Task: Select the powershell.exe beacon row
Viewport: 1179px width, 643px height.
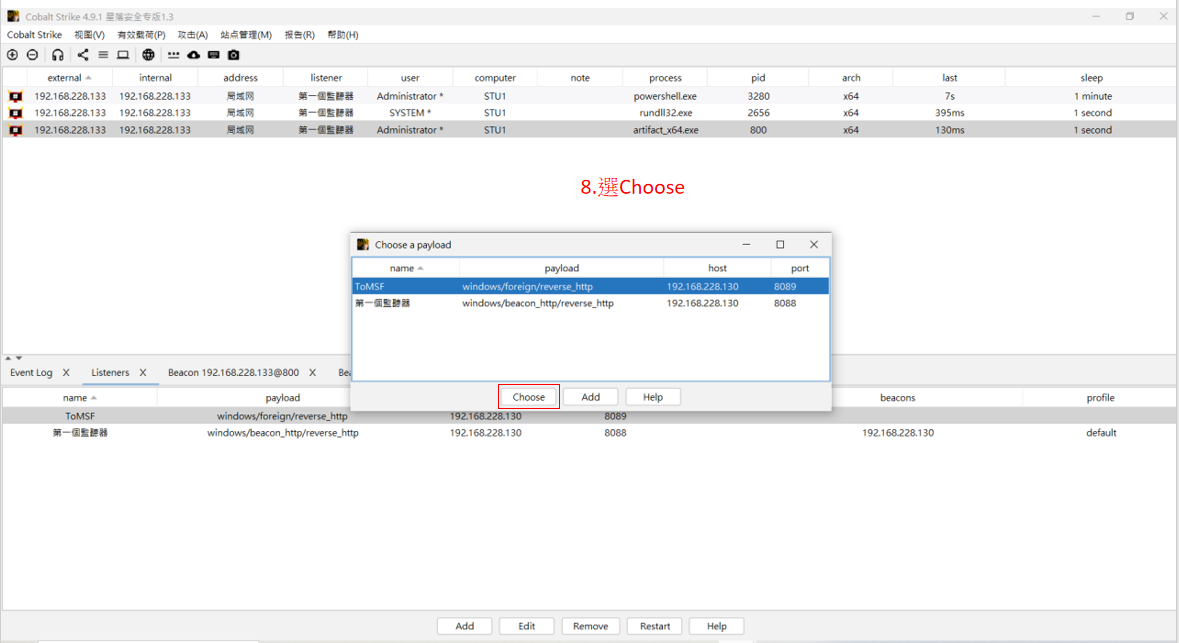Action: (x=590, y=96)
